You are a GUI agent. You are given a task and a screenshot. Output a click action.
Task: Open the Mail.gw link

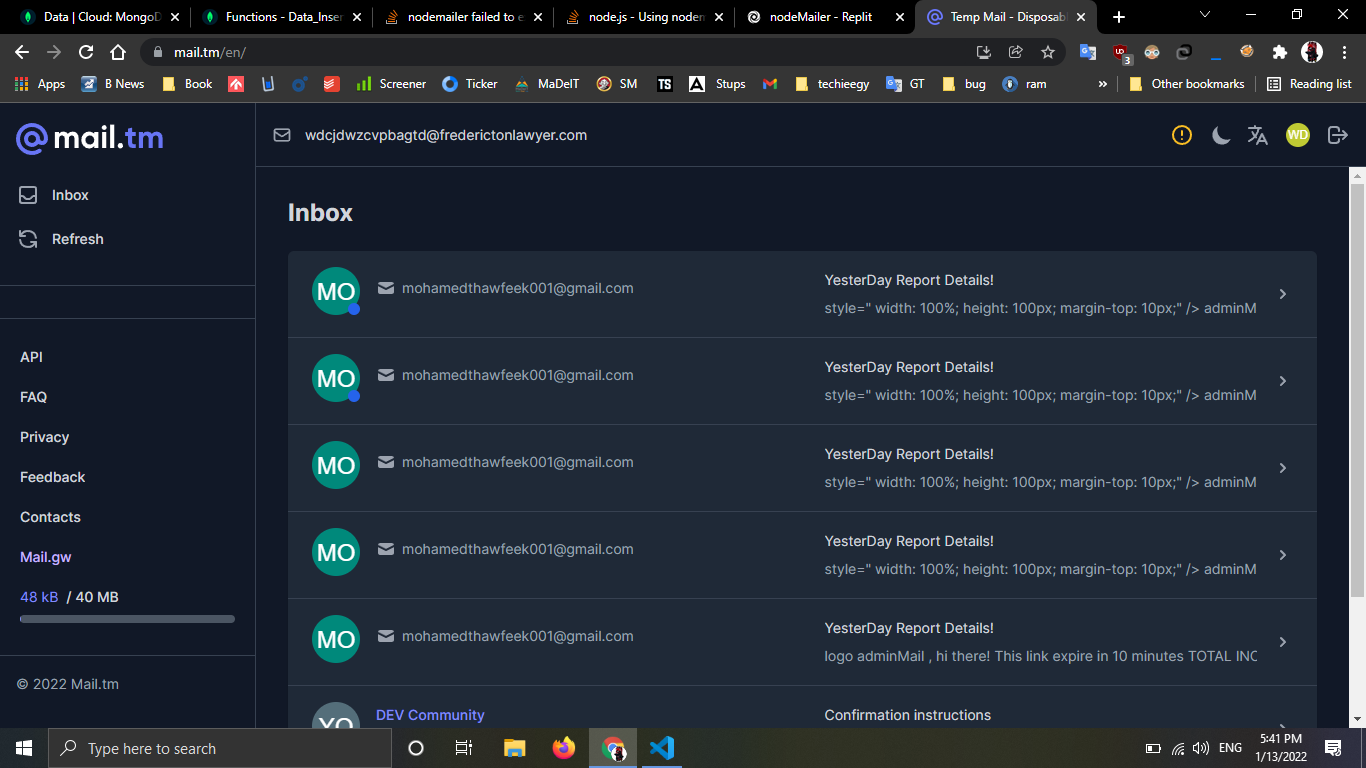click(46, 557)
